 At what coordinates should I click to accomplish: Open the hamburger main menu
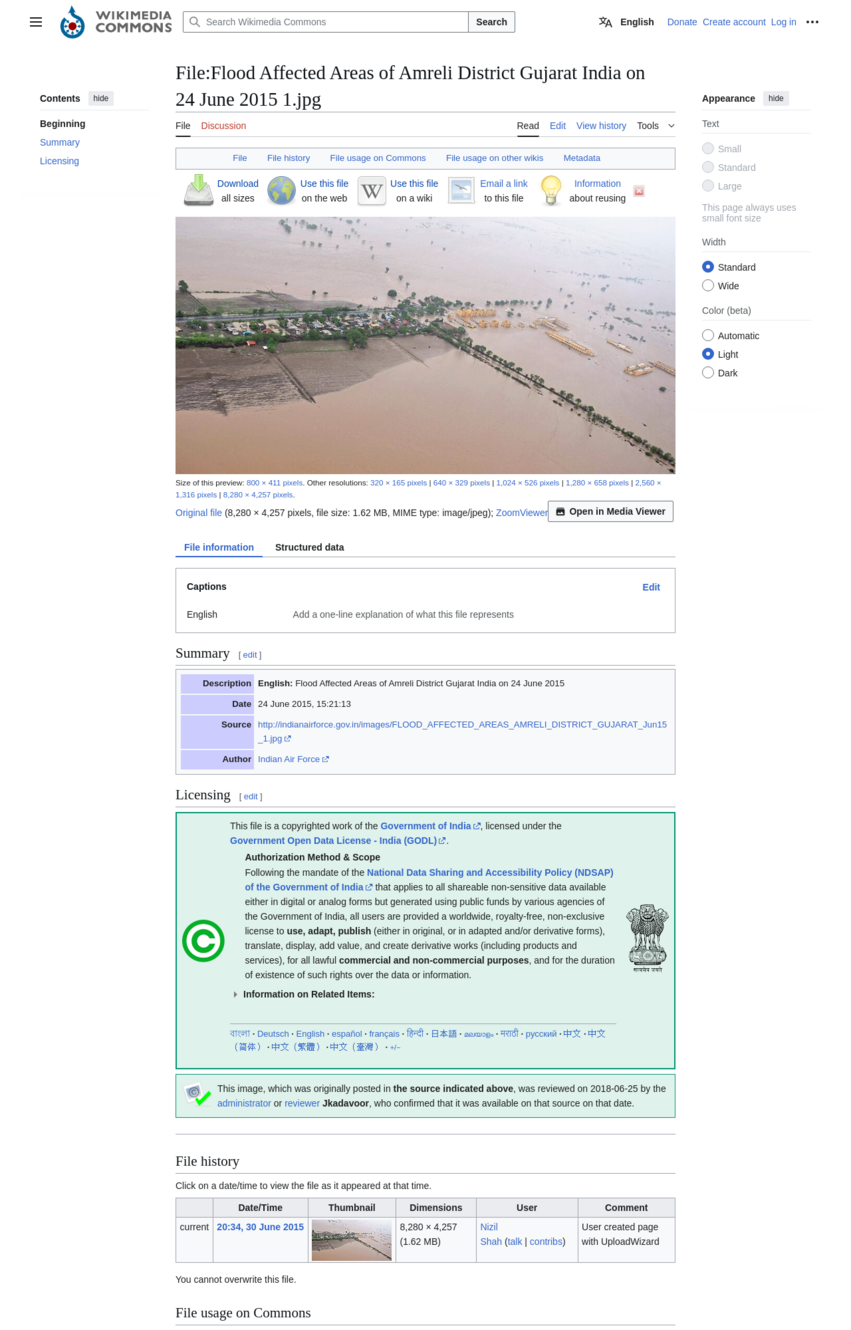36,22
